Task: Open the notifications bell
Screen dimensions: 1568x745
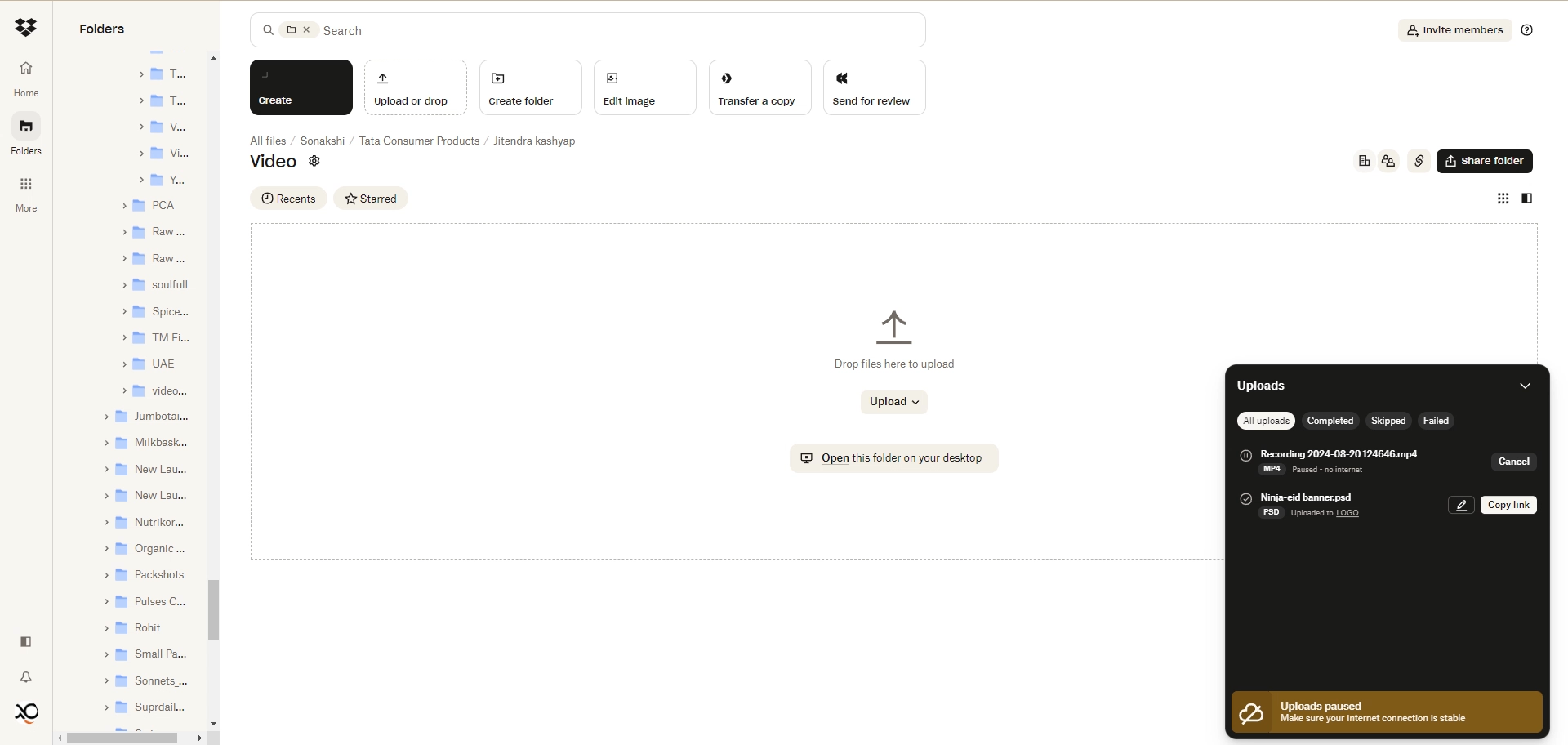Action: click(x=26, y=677)
